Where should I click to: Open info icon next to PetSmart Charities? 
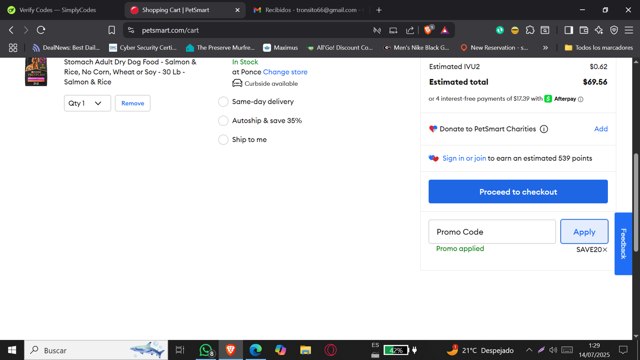[544, 129]
